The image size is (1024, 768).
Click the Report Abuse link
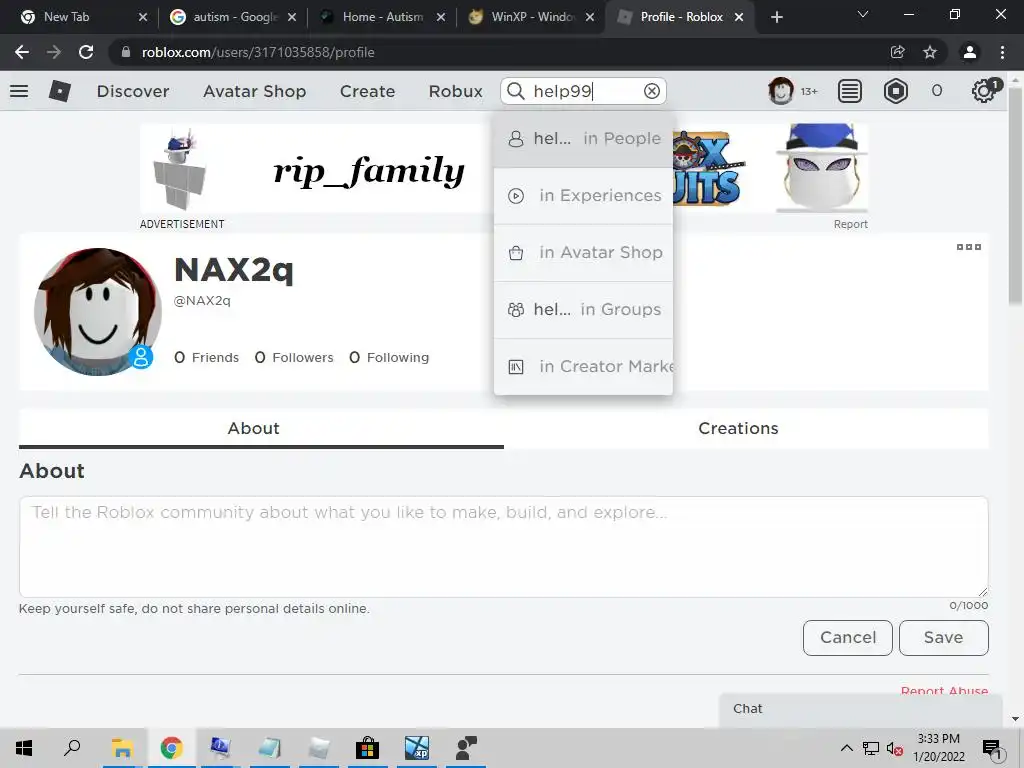944,691
